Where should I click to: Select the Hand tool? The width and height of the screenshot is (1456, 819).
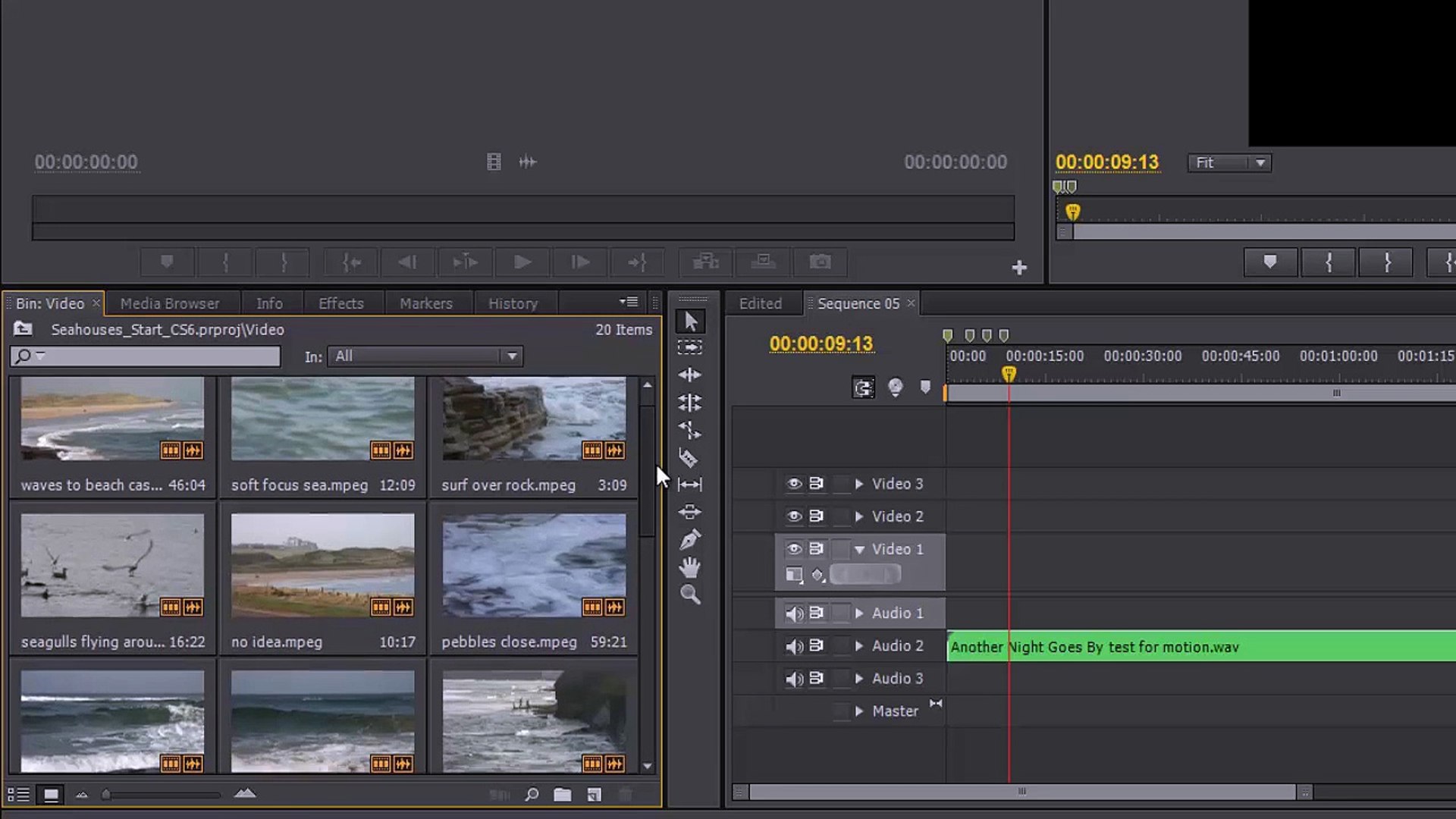(x=690, y=566)
